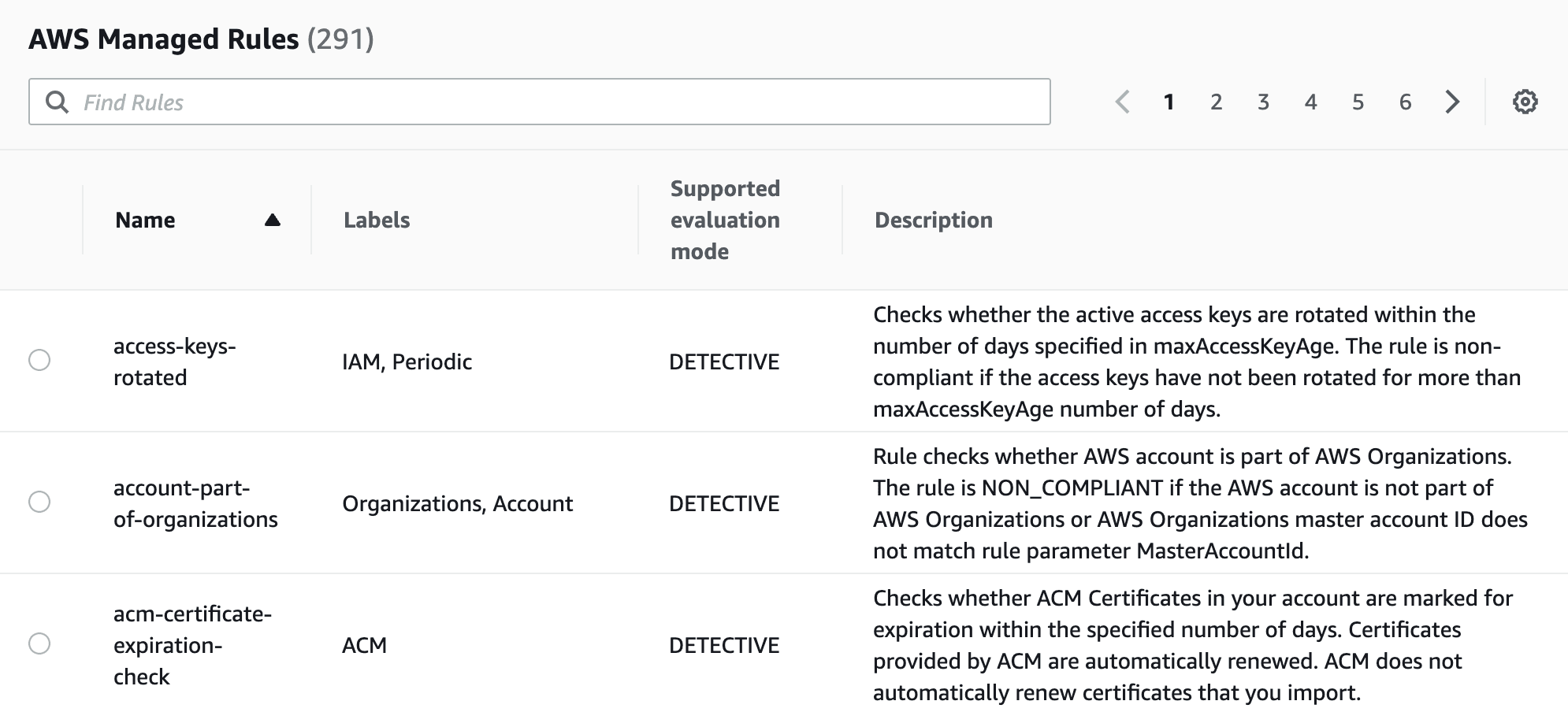This screenshot has width=1568, height=712.
Task: Click the Description column header
Action: [934, 220]
